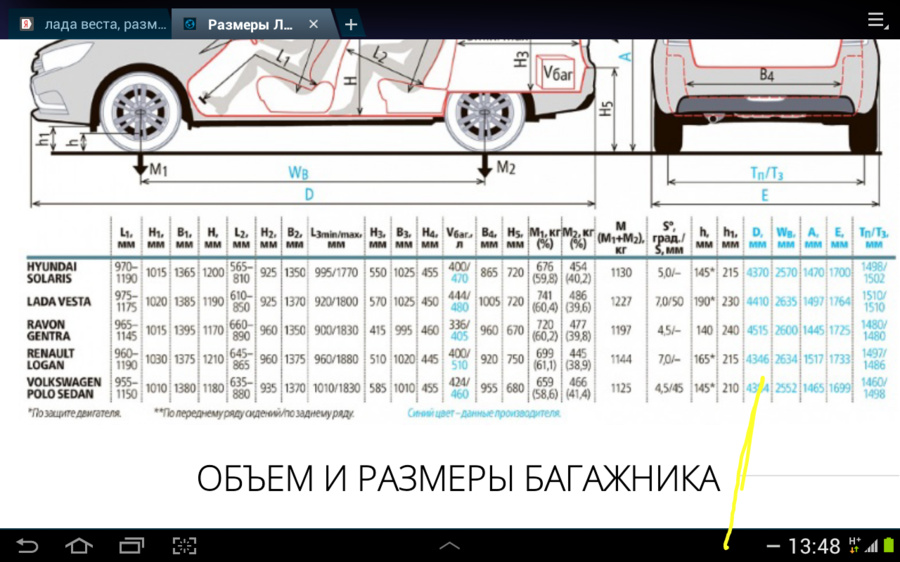
Task: Open the browser menu icon top-right
Action: [876, 20]
